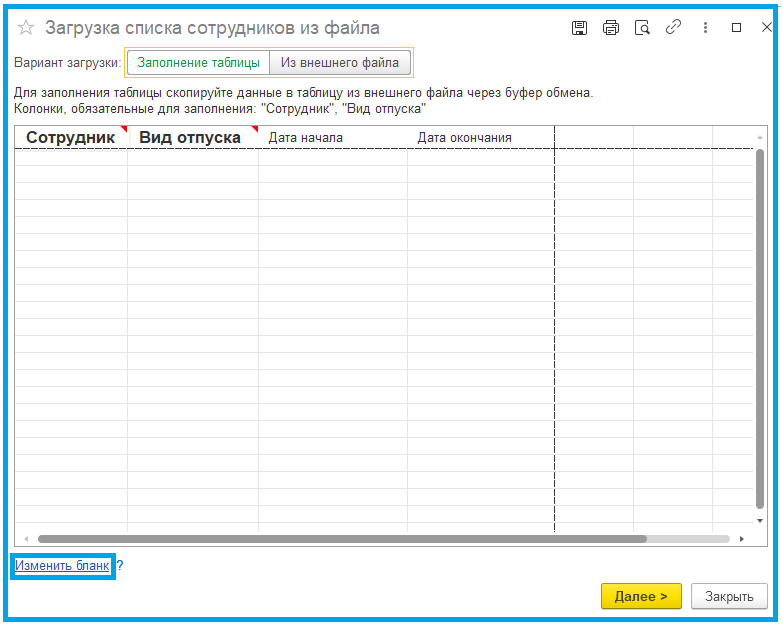Click the question mark beside Изменить бланк
Image resolution: width=783 pixels, height=625 pixels.
(120, 566)
